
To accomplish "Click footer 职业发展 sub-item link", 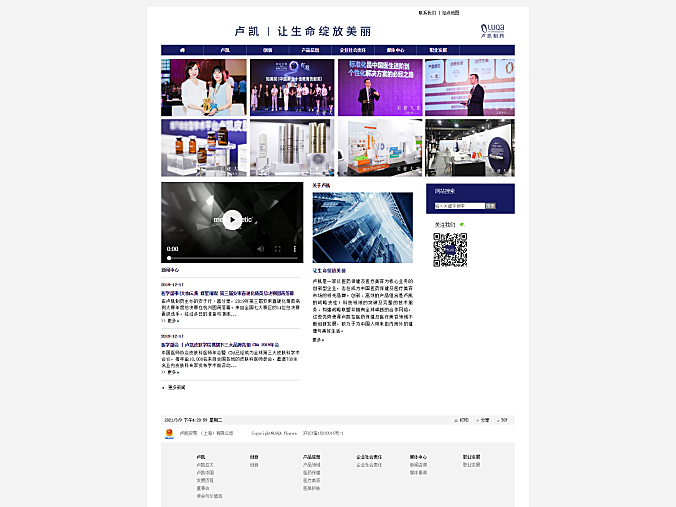I will [472, 465].
